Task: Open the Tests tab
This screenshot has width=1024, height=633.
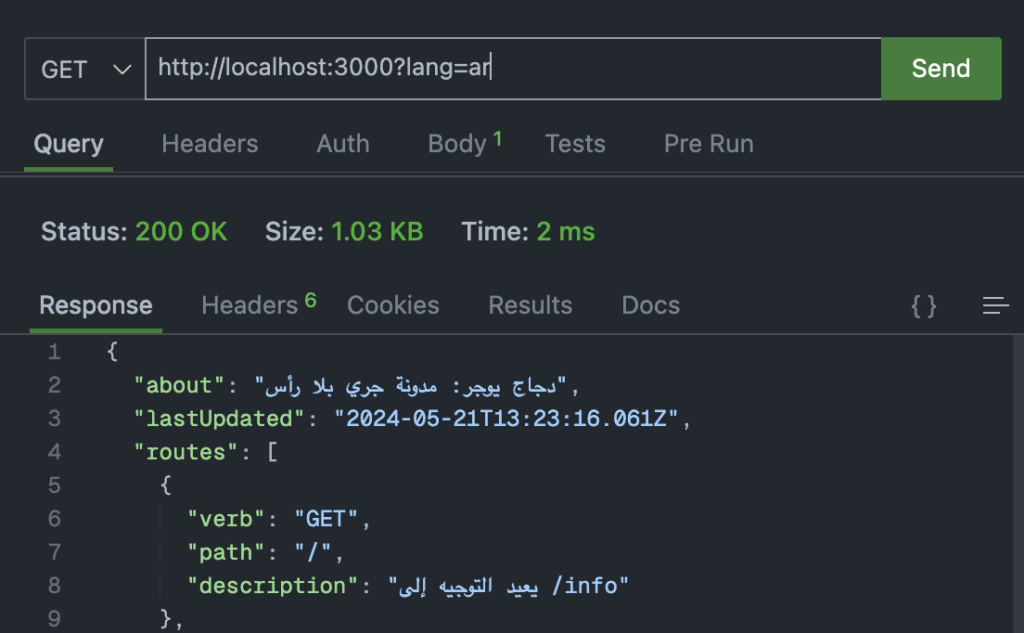Action: click(575, 143)
